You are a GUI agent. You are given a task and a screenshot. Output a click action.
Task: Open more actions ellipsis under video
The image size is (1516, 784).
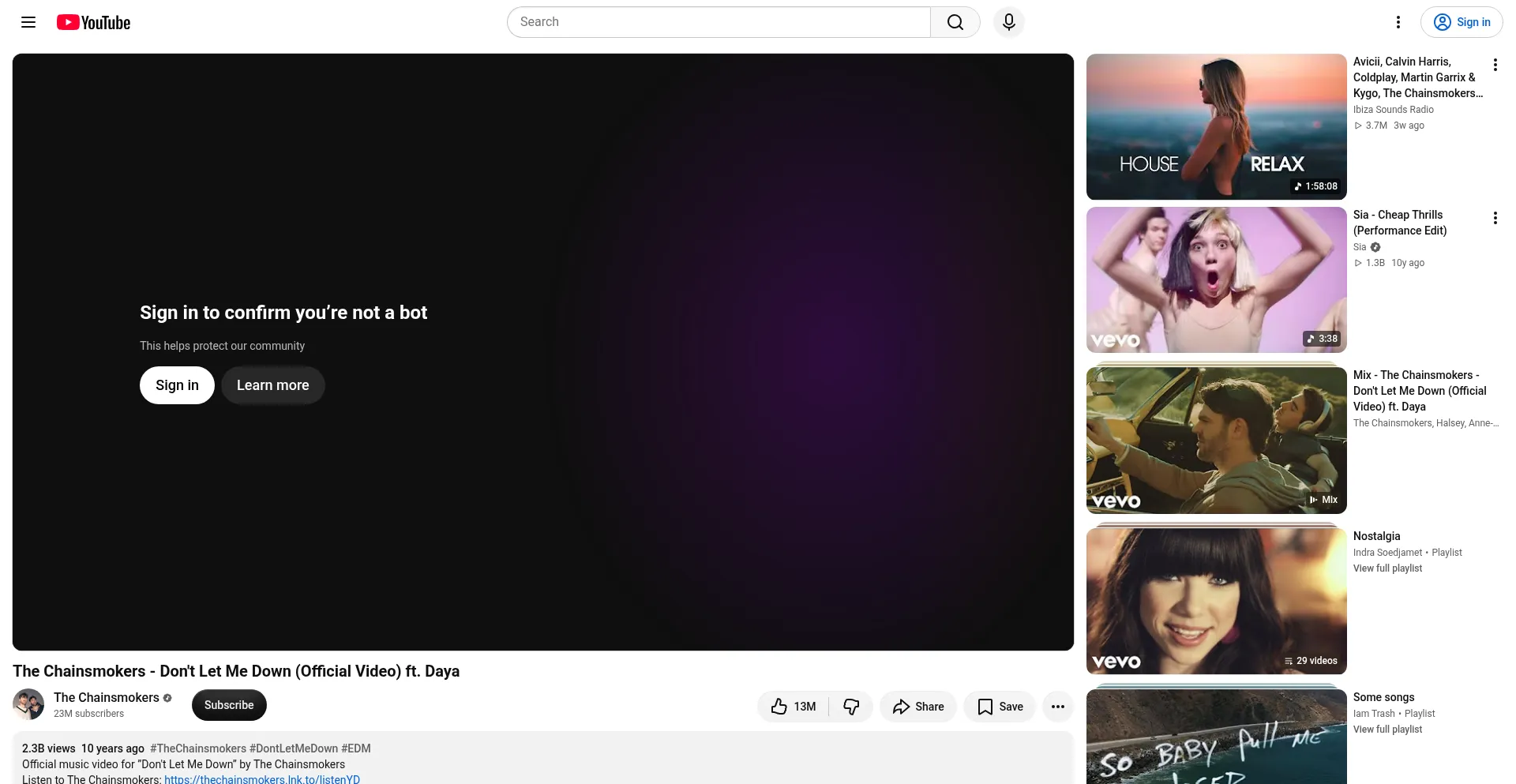(x=1058, y=707)
